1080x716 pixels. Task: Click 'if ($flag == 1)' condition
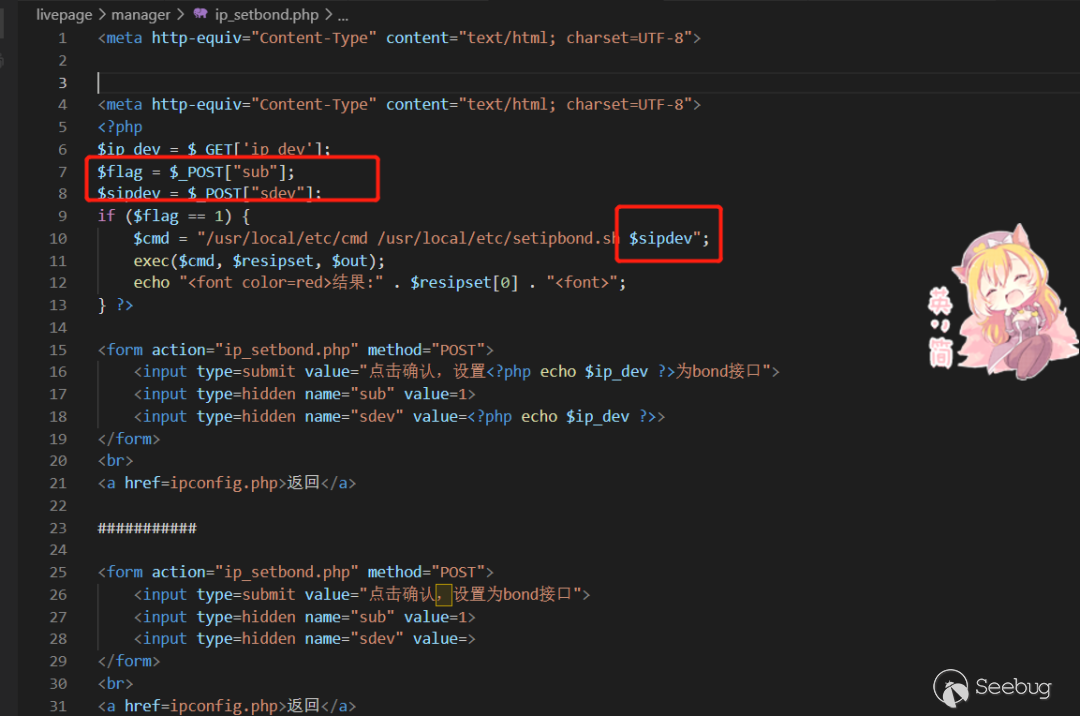click(165, 216)
